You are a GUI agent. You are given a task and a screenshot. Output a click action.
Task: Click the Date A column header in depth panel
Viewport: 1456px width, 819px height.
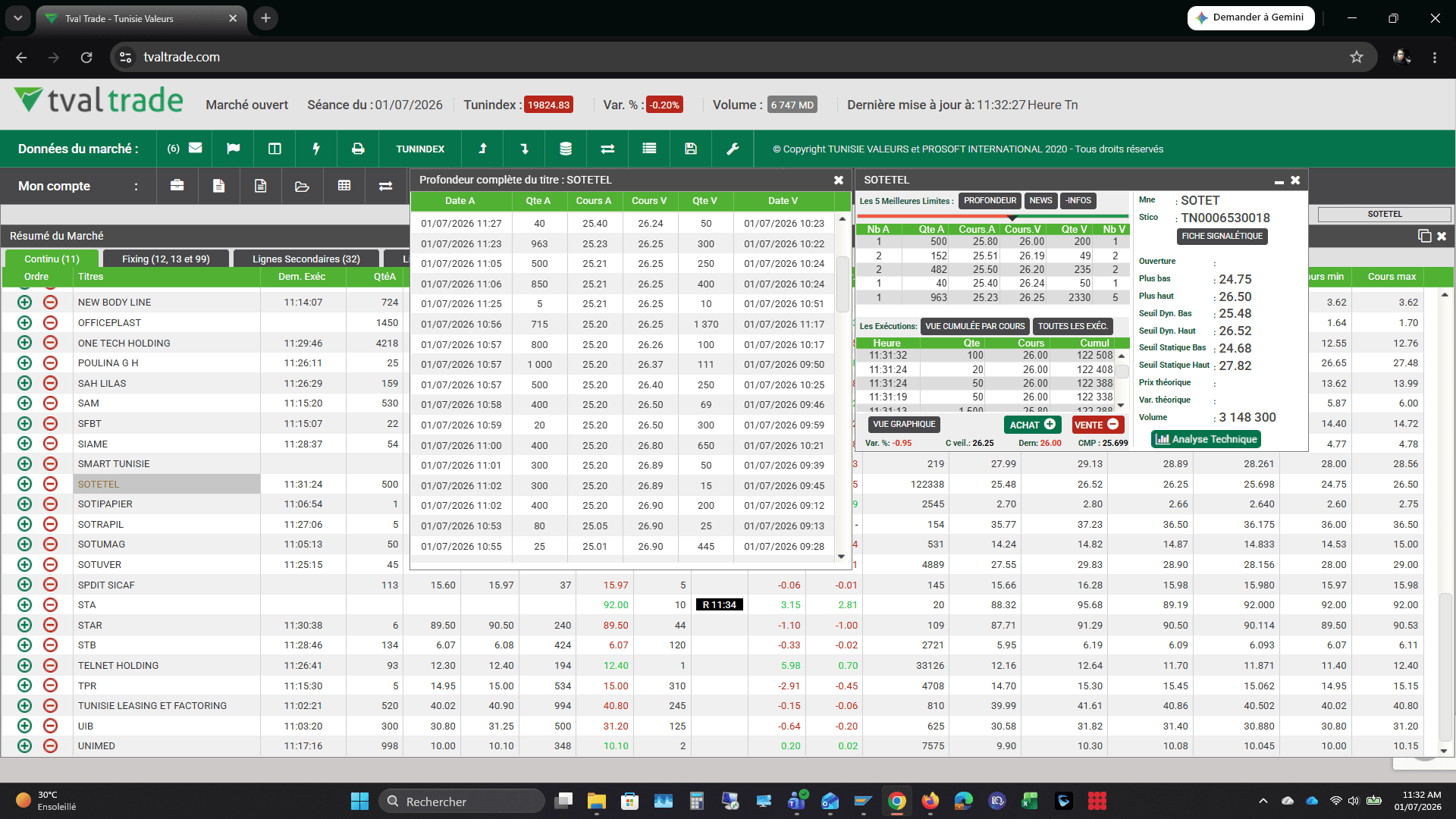(x=460, y=201)
